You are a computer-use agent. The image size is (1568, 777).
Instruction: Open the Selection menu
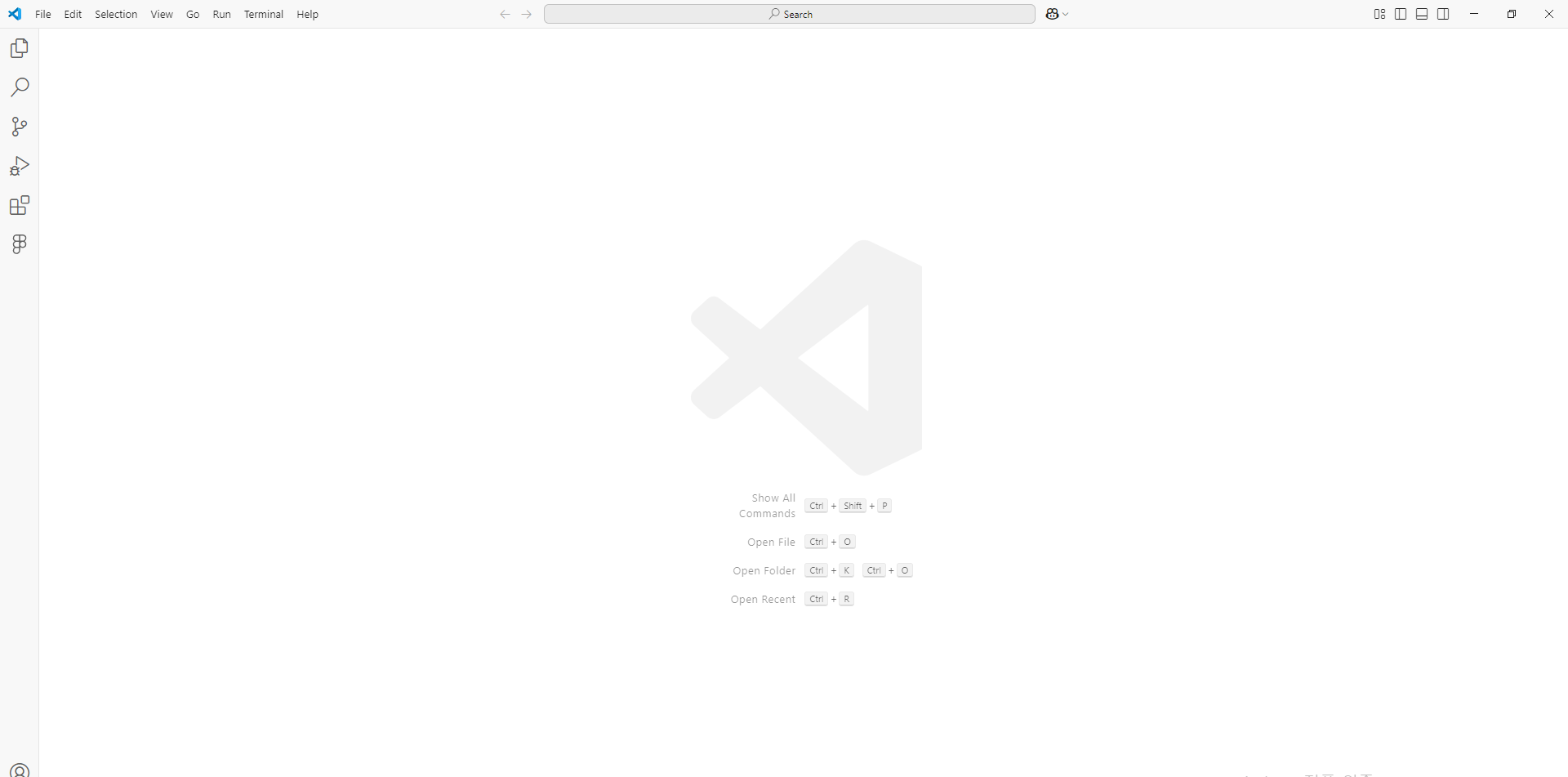coord(116,14)
